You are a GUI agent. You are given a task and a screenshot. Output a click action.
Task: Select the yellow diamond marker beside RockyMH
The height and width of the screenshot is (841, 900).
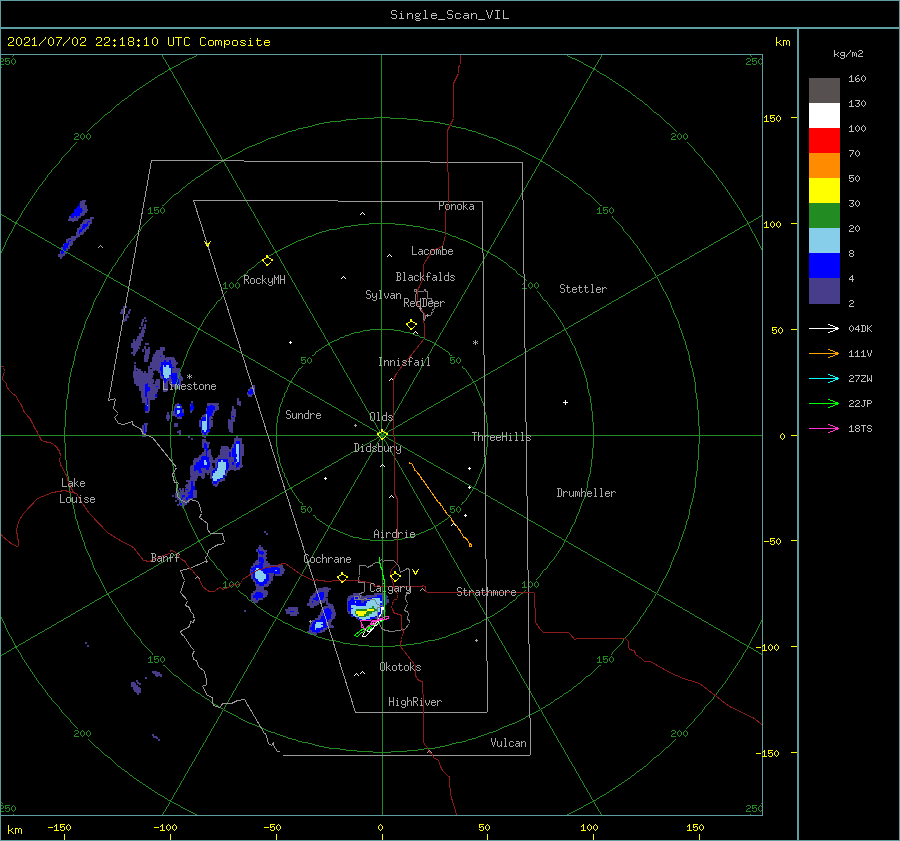click(267, 261)
